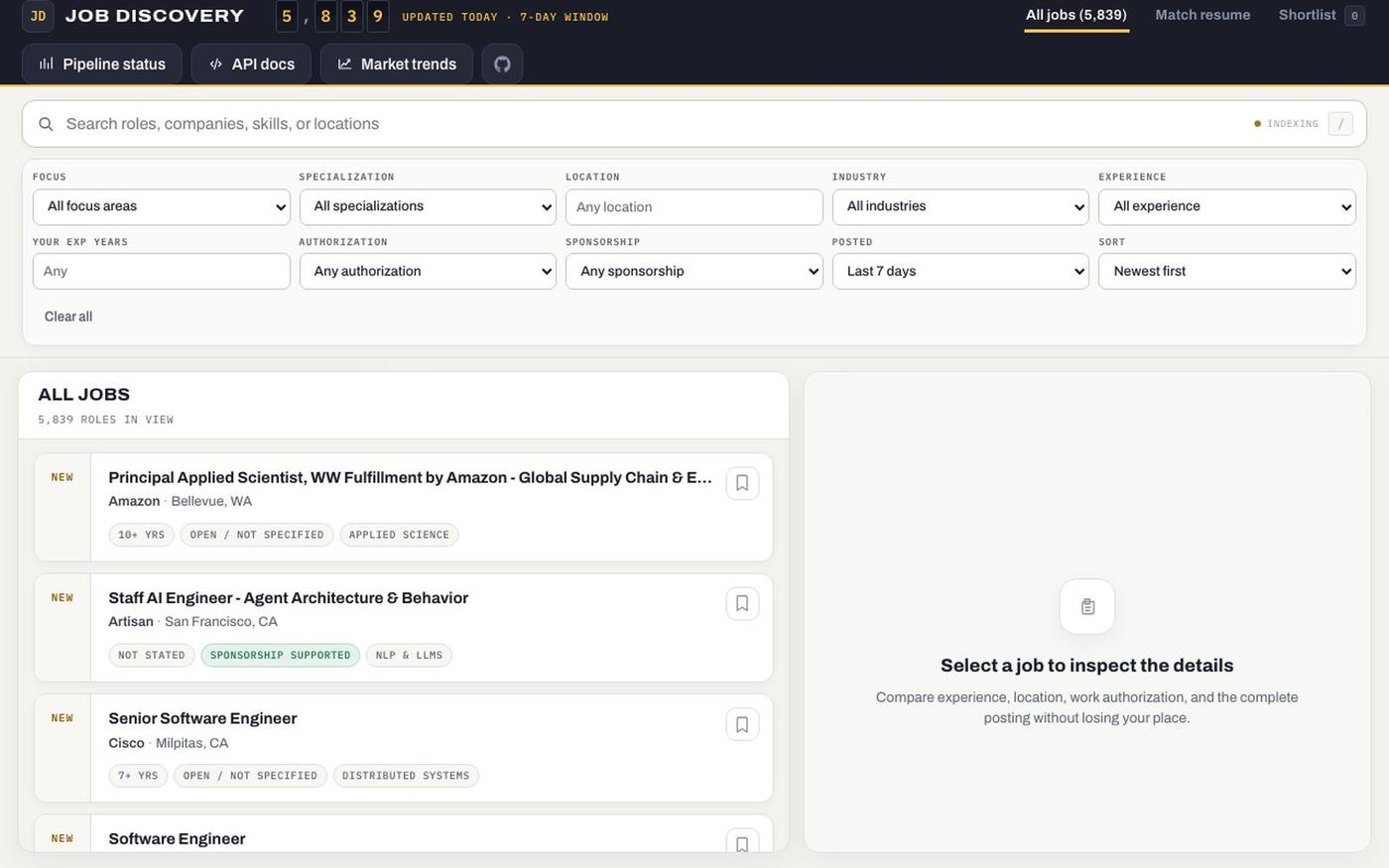This screenshot has height=868, width=1389.
Task: Open the Senior Software Engineer listing
Action: point(202,718)
